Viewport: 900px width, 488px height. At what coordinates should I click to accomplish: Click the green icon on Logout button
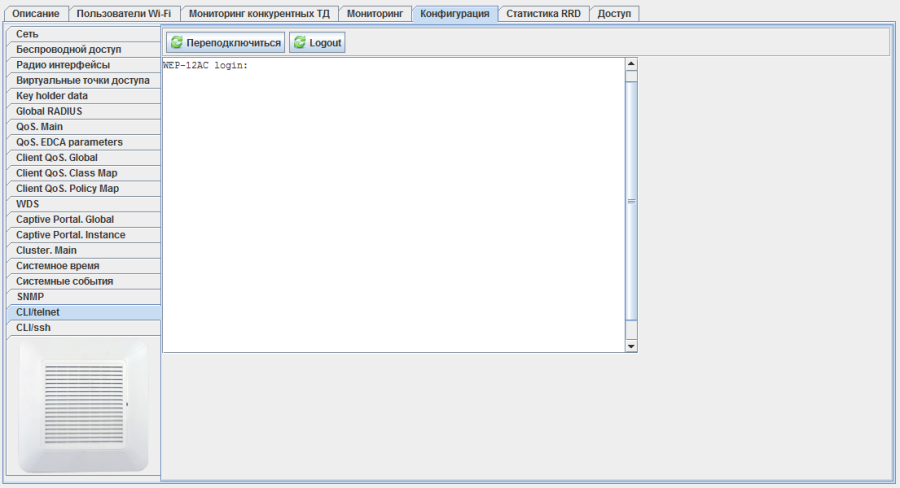click(x=300, y=42)
